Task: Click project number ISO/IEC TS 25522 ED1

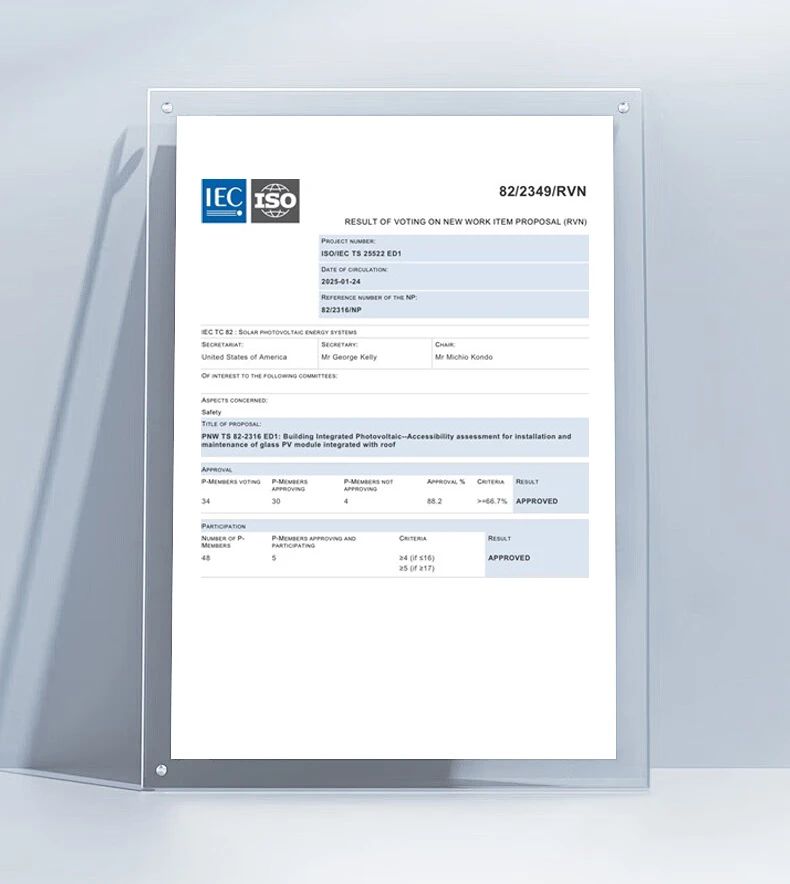Action: click(361, 254)
